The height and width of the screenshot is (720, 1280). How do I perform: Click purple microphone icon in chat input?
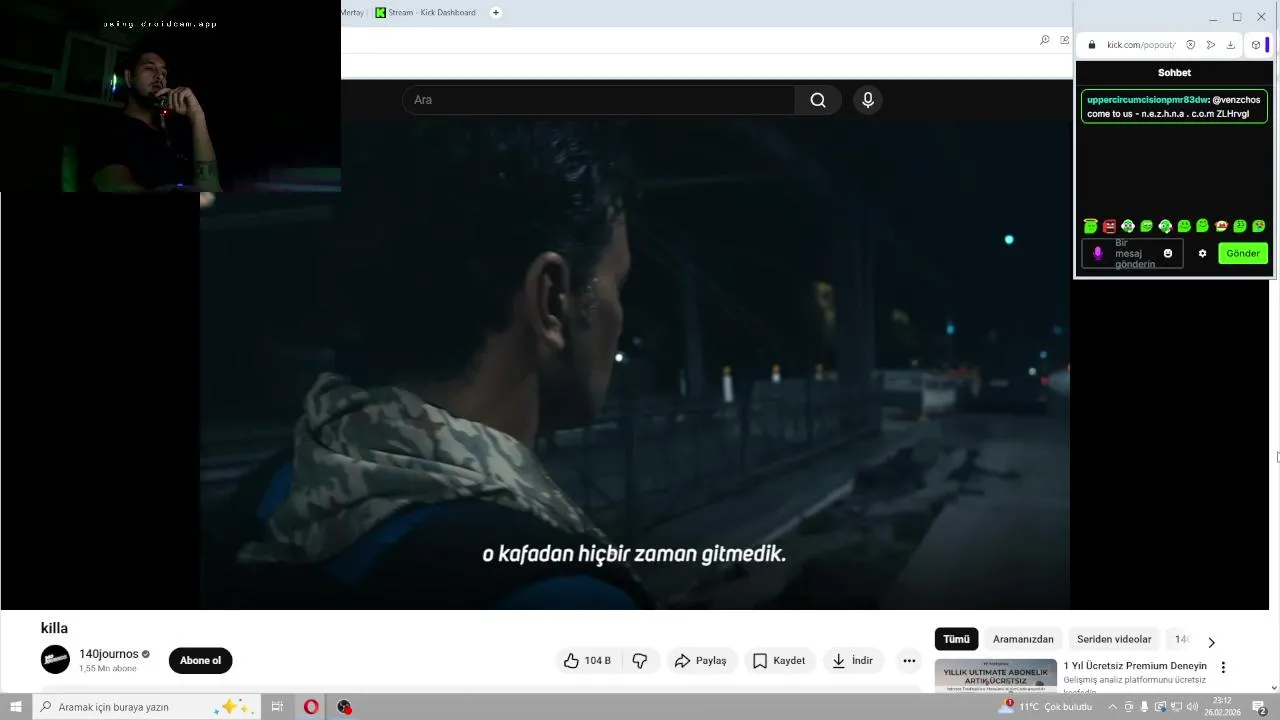click(x=1097, y=254)
